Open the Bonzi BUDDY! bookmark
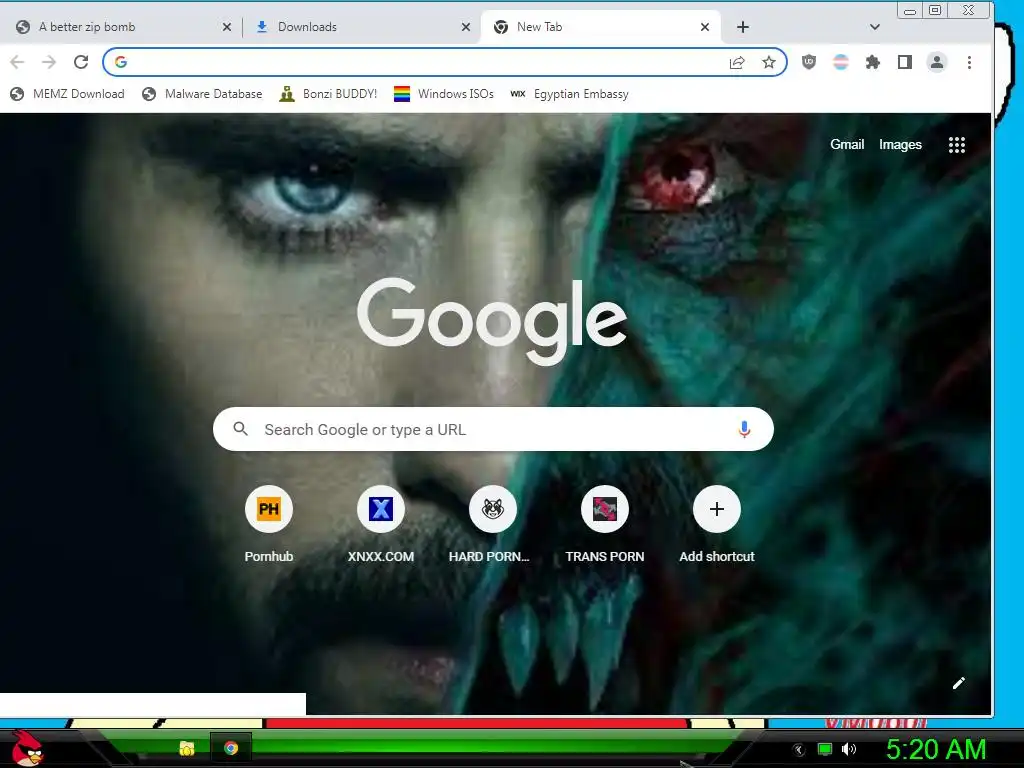This screenshot has height=768, width=1024. tap(328, 94)
